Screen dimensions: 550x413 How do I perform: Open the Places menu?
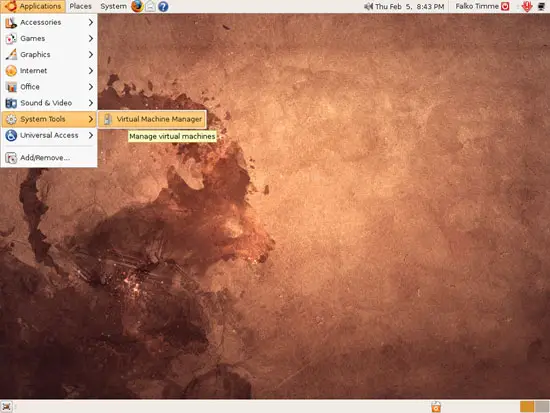pos(80,6)
